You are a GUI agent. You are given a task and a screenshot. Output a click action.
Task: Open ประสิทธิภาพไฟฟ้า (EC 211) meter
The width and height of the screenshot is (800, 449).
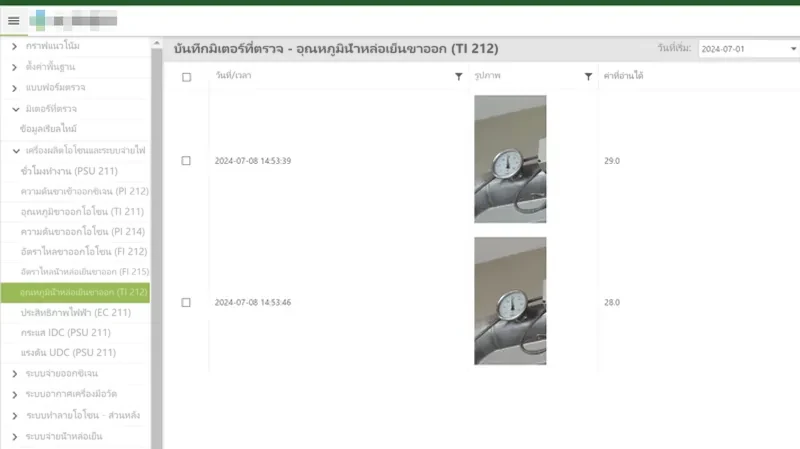pyautogui.click(x=76, y=312)
